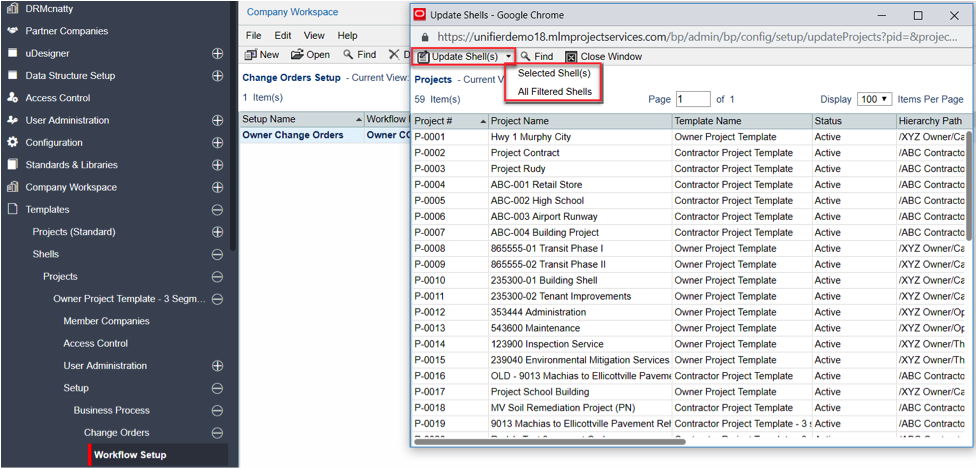Click the Oracle favicon in Update Shells title bar
The height and width of the screenshot is (469, 977).
[x=419, y=16]
